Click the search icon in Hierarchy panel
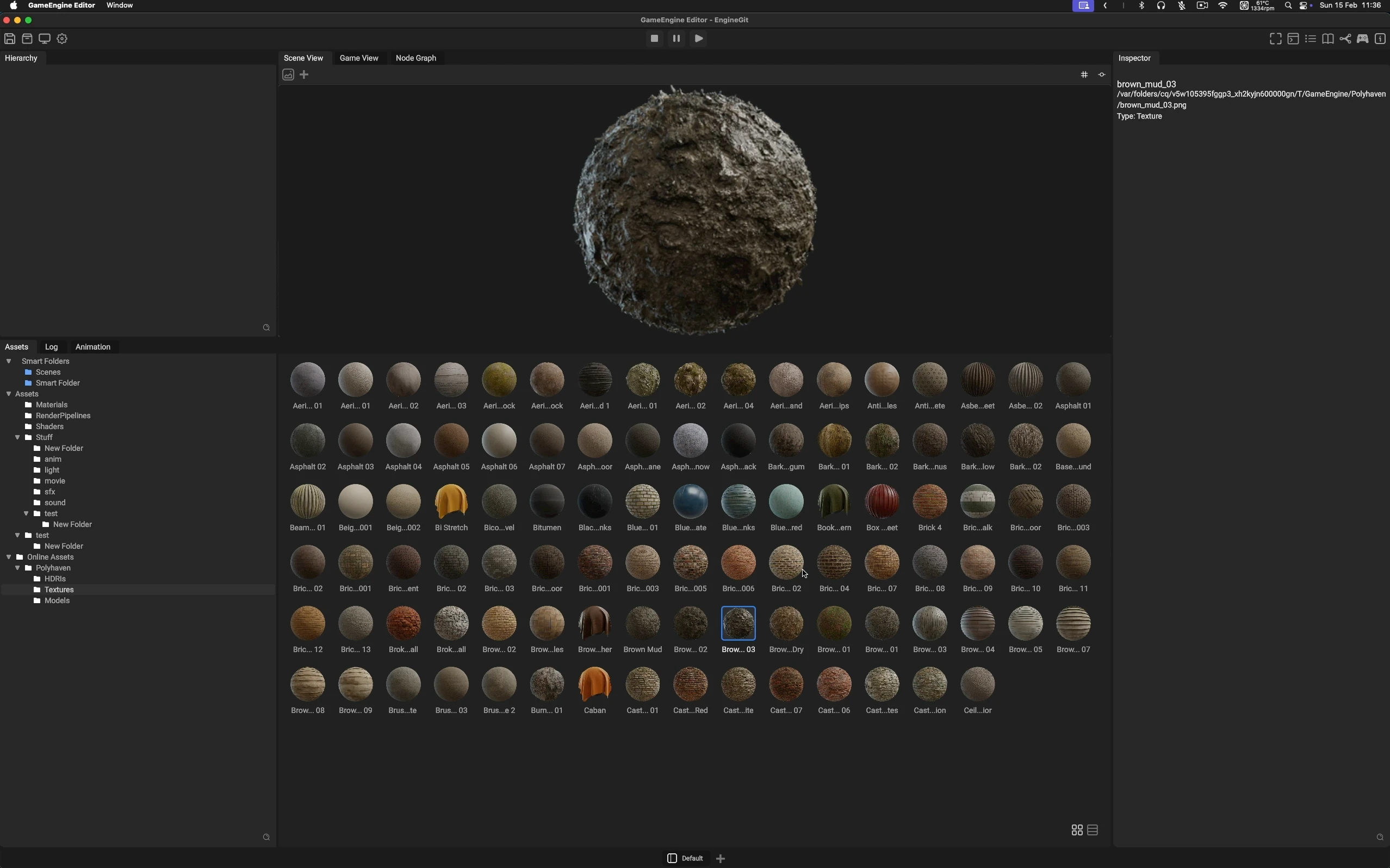Image resolution: width=1390 pixels, height=868 pixels. pos(266,328)
